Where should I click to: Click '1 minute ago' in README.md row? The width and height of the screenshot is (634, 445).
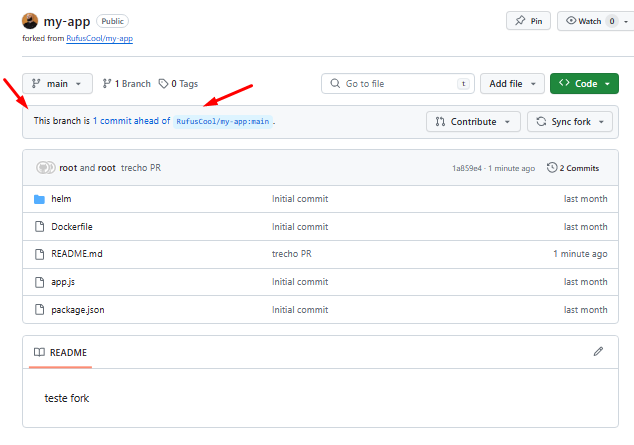(580, 254)
